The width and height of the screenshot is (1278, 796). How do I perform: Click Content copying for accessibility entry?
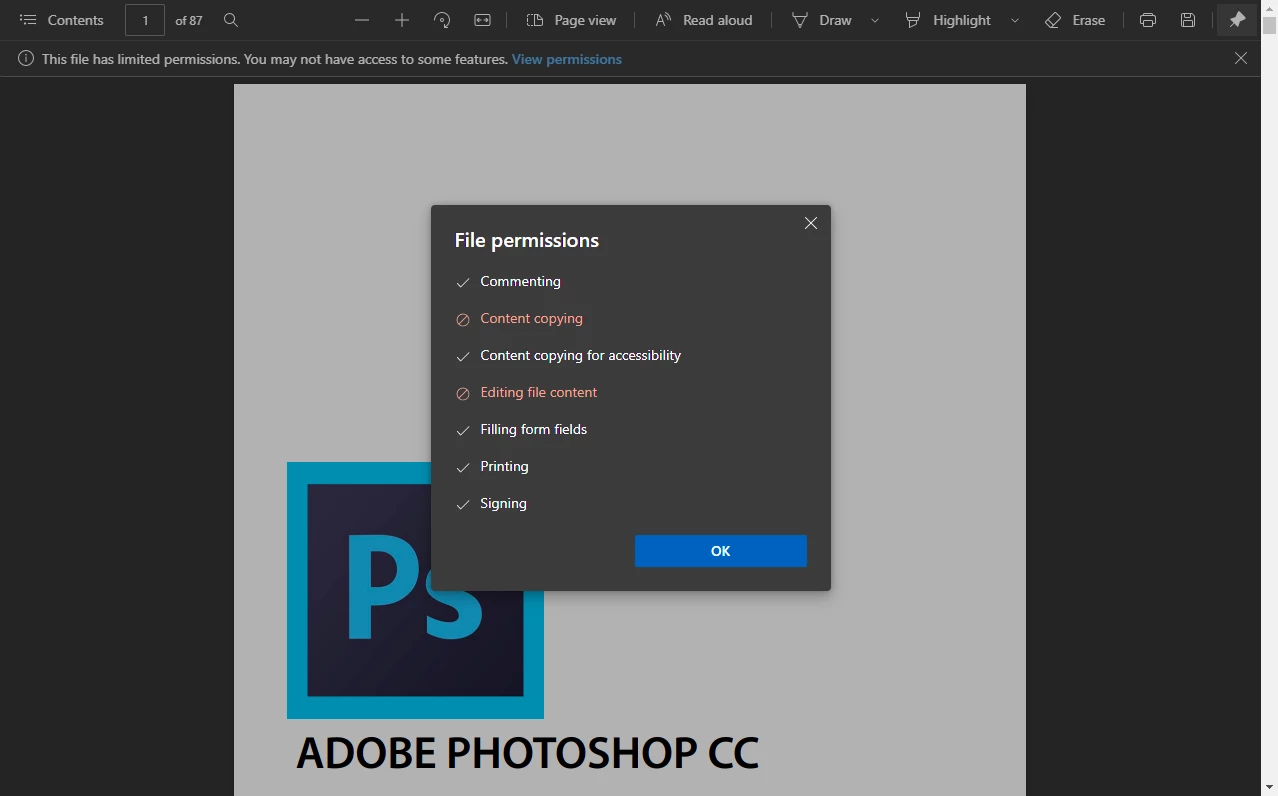click(568, 356)
